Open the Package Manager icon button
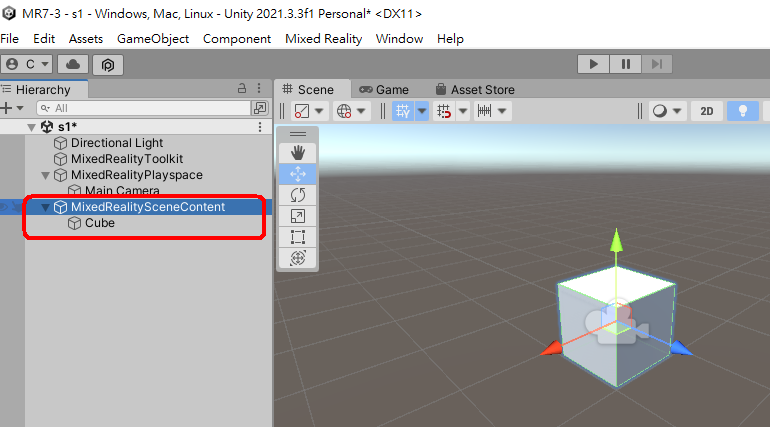The height and width of the screenshot is (427, 770). (108, 64)
